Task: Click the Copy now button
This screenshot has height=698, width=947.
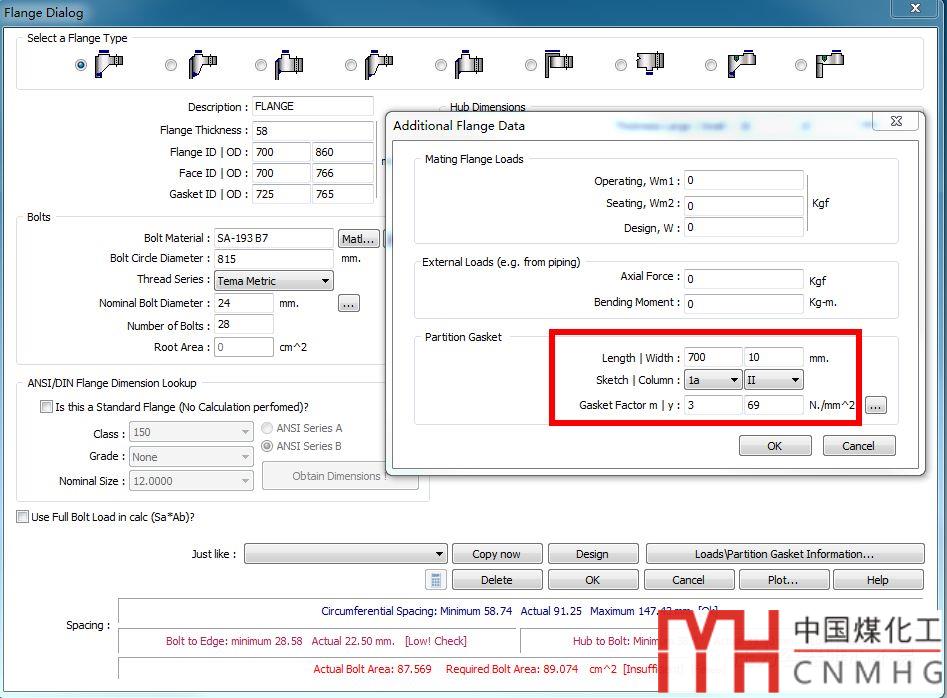Action: 496,554
